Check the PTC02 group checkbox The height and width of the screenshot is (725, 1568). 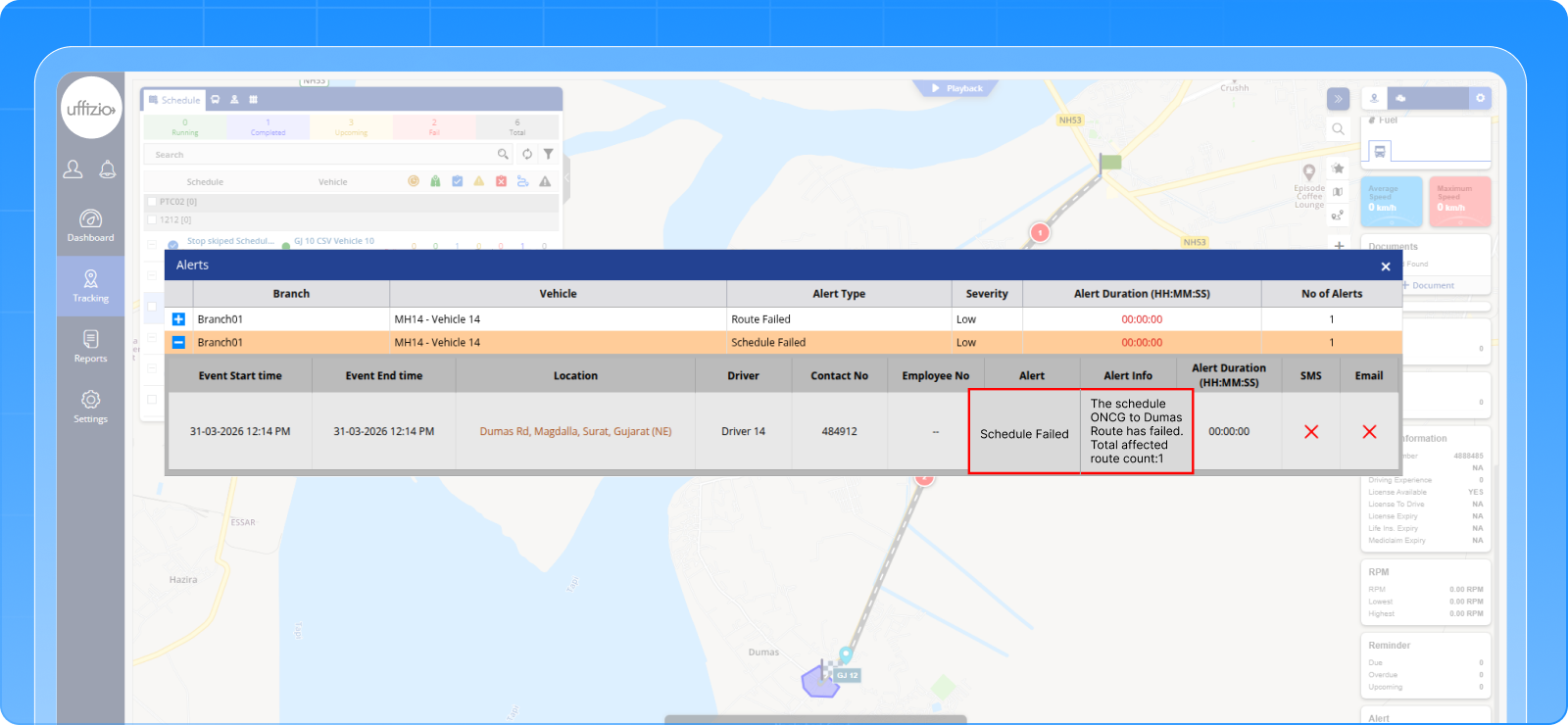pos(152,202)
